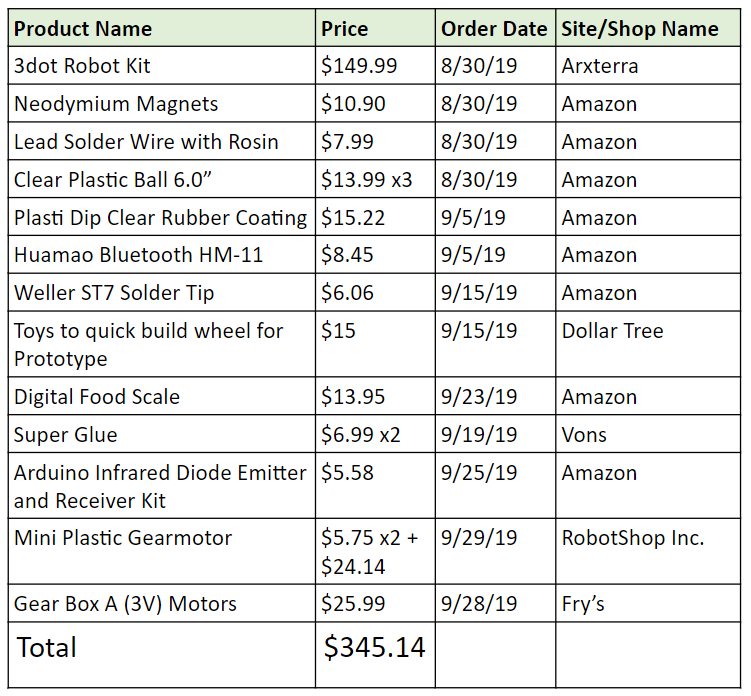Select the RobotShop Inc. cell
This screenshot has height=696, width=751.
[649, 551]
